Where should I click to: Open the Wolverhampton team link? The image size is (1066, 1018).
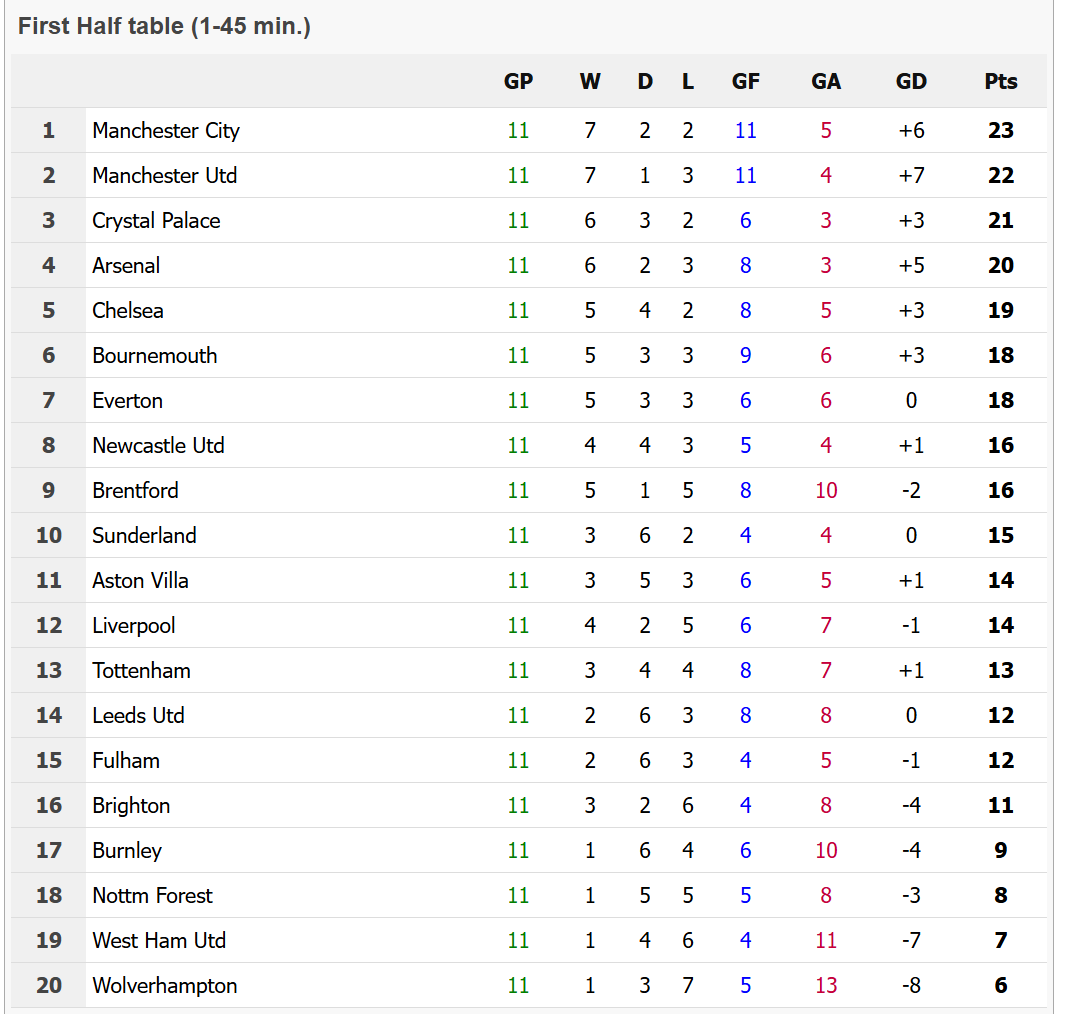point(164,985)
